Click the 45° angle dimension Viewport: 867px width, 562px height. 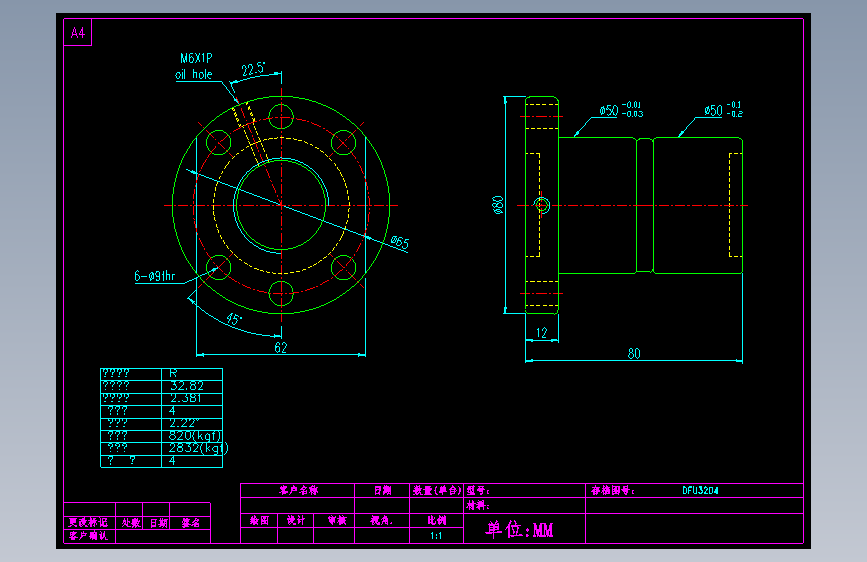click(234, 319)
